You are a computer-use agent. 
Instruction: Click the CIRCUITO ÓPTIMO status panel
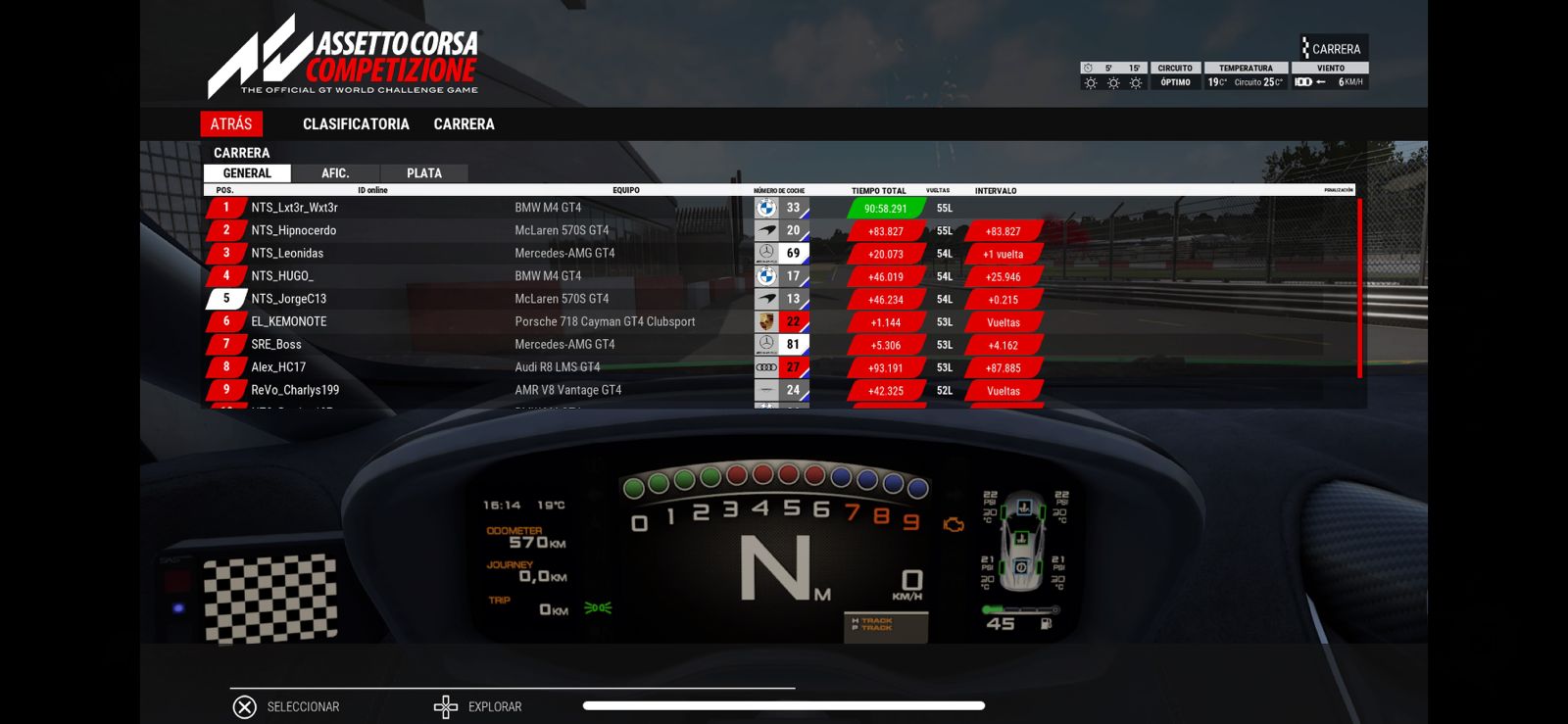click(1175, 75)
